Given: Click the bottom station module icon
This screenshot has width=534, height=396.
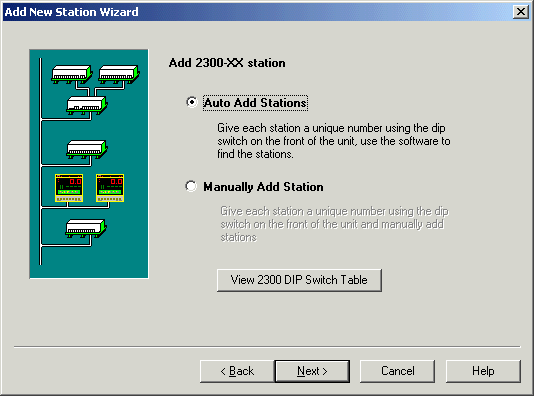Looking at the screenshot, I should pos(86,228).
